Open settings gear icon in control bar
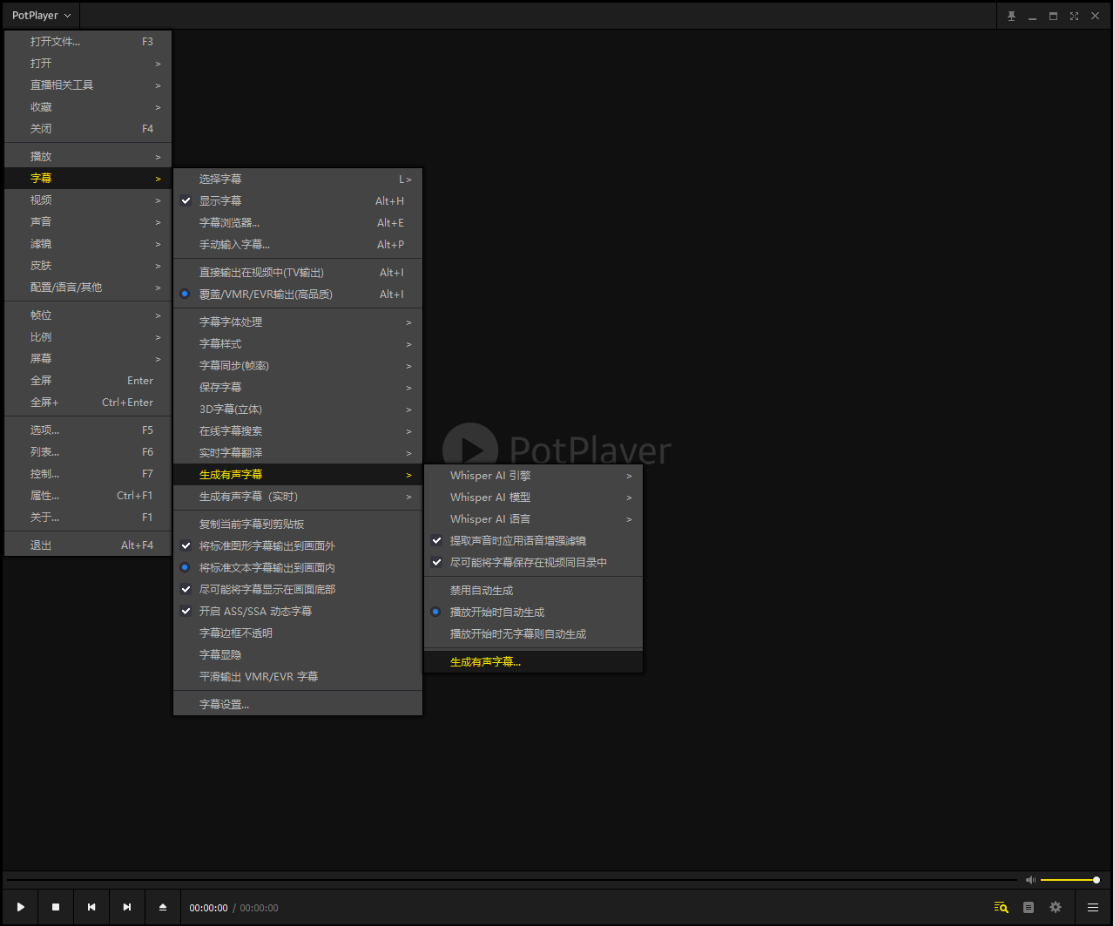1115x926 pixels. pos(1056,907)
